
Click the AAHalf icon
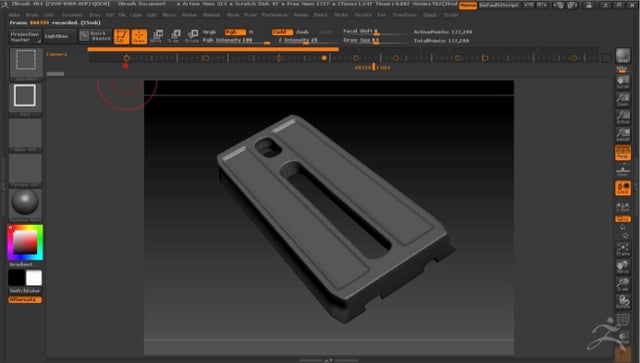(623, 135)
